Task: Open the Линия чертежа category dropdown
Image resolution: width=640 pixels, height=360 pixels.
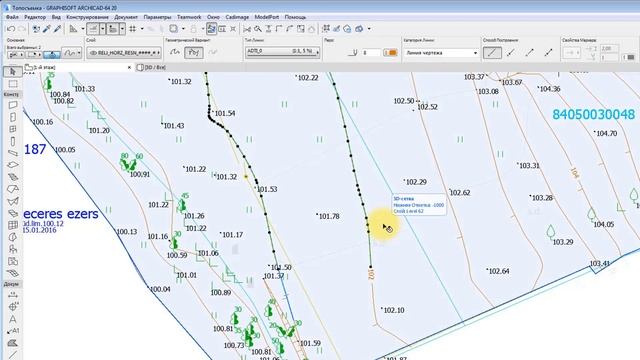Action: tap(441, 53)
